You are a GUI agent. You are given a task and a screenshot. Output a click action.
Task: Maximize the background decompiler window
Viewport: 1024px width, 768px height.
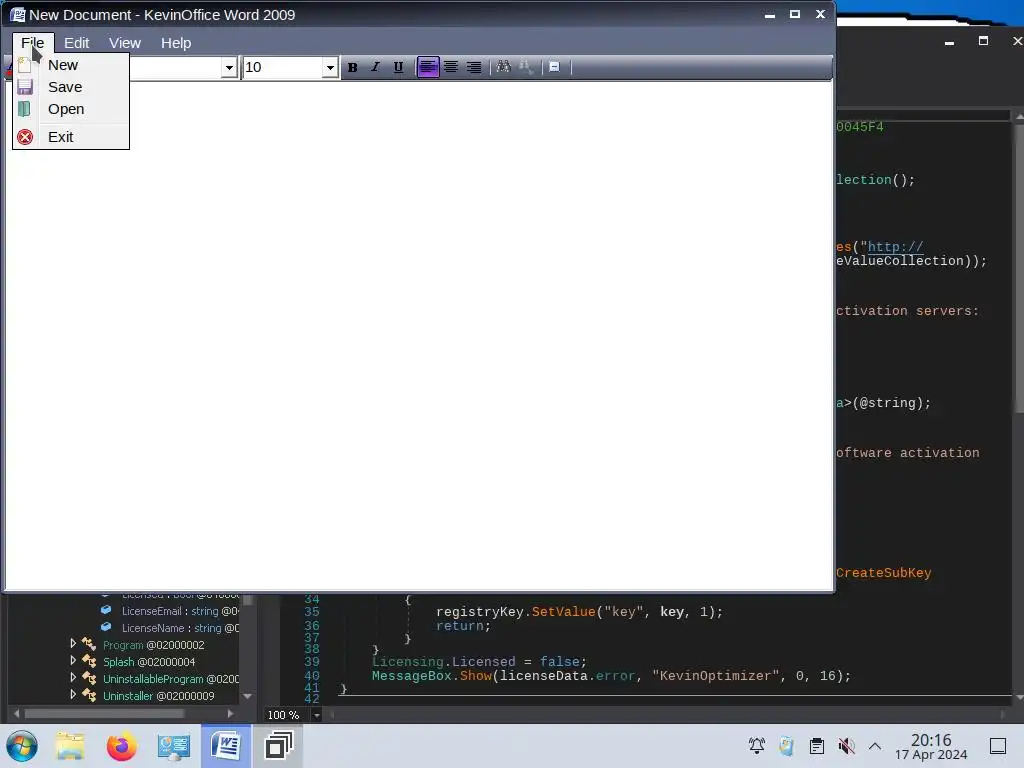point(983,41)
